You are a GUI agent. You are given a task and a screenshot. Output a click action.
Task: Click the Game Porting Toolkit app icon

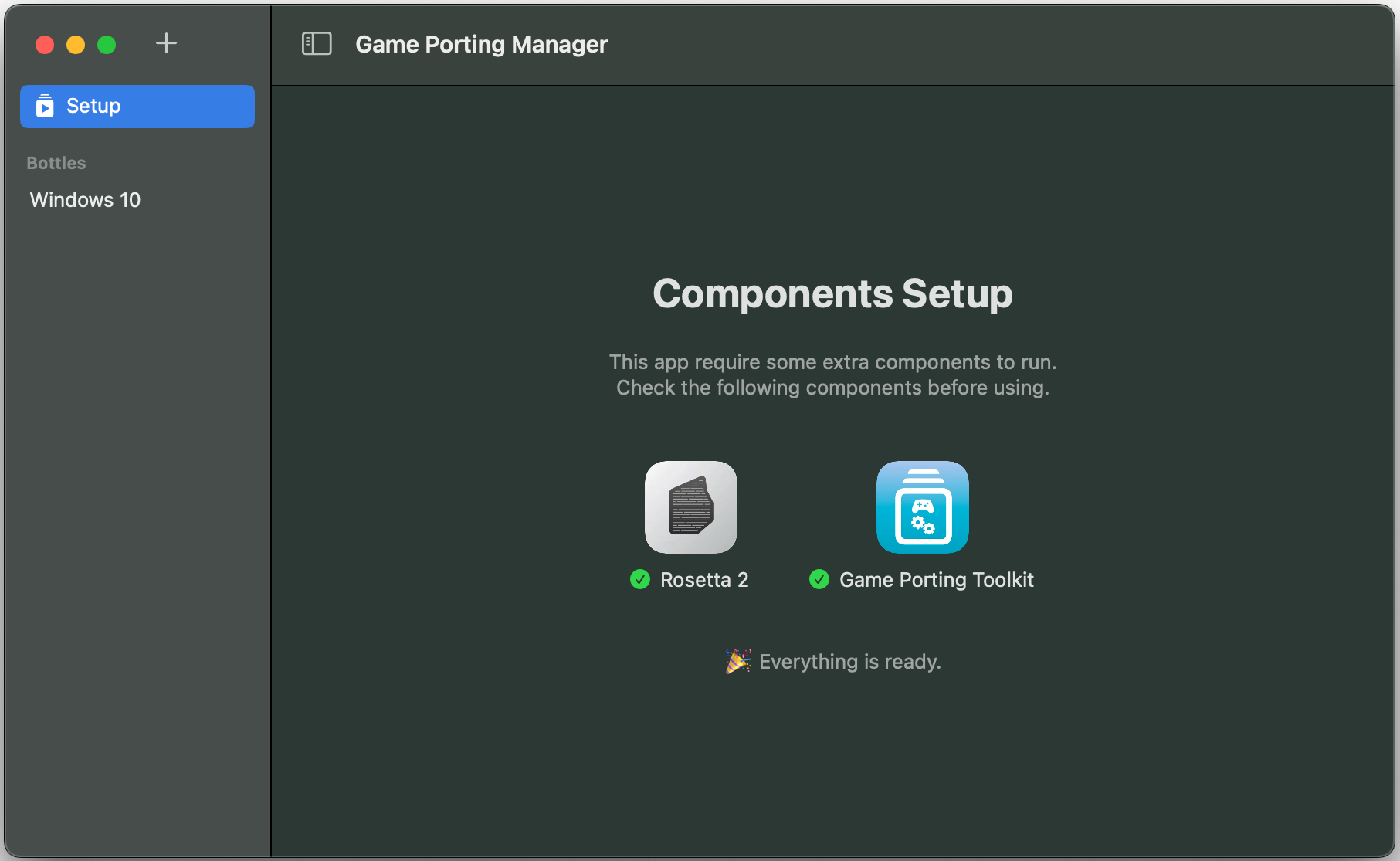[923, 507]
